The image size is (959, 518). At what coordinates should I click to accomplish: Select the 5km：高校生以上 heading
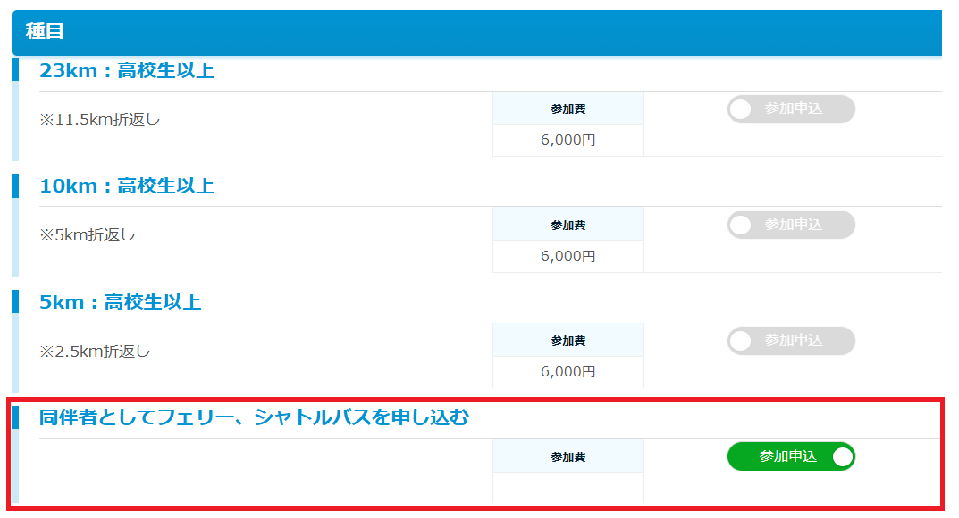pos(120,303)
